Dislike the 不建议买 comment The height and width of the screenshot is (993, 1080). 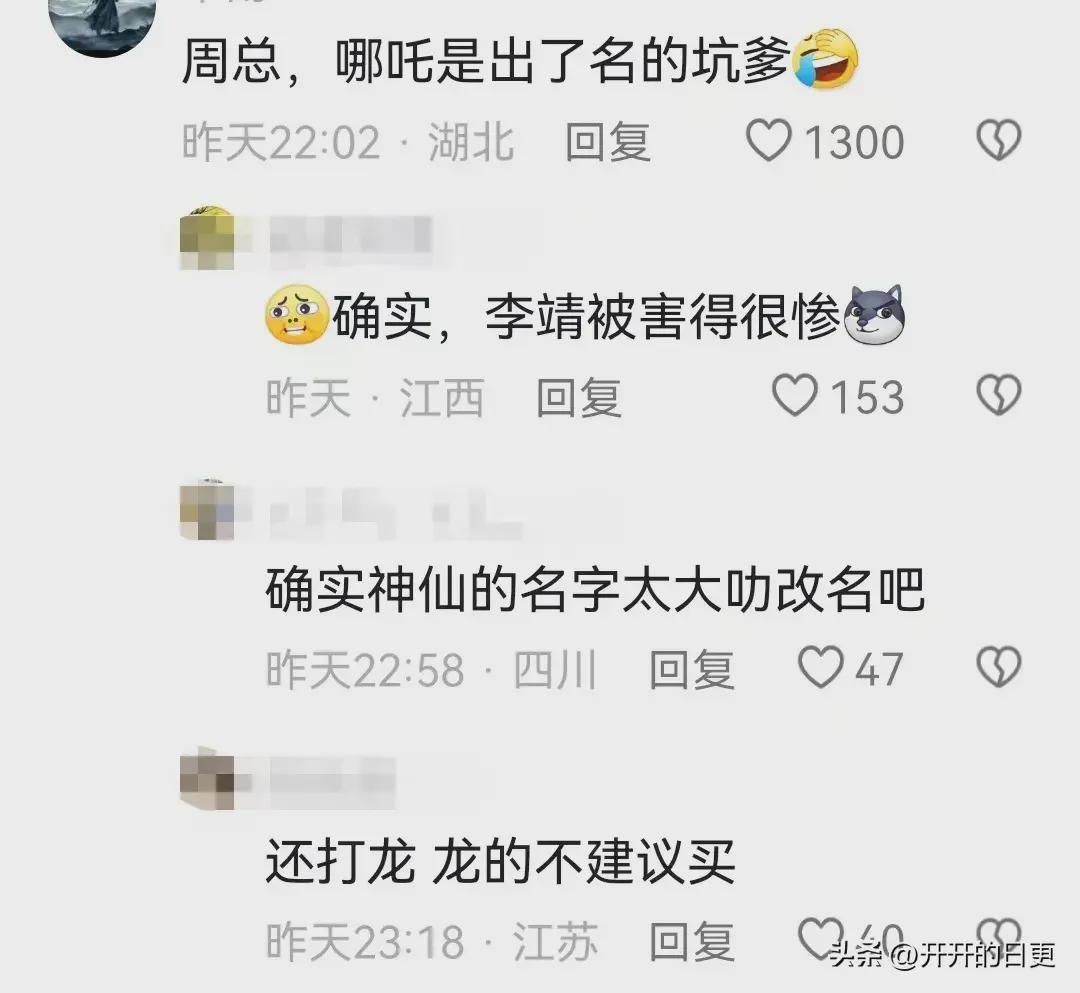(999, 938)
